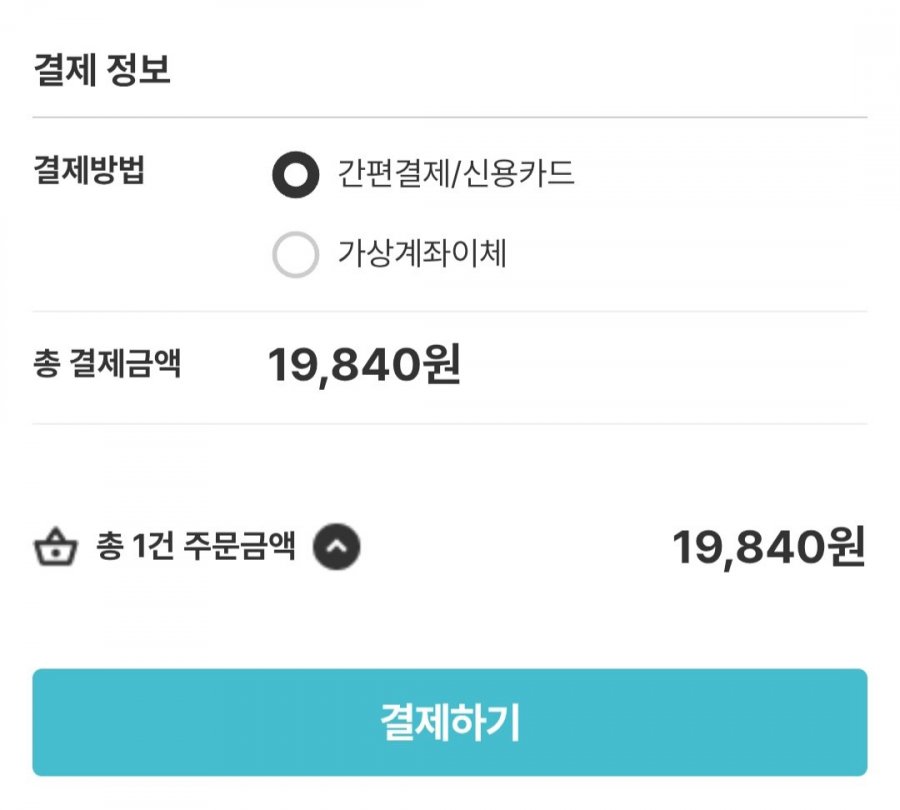
Task: Select the 간편결제/신용카드 radio button
Action: coord(296,175)
